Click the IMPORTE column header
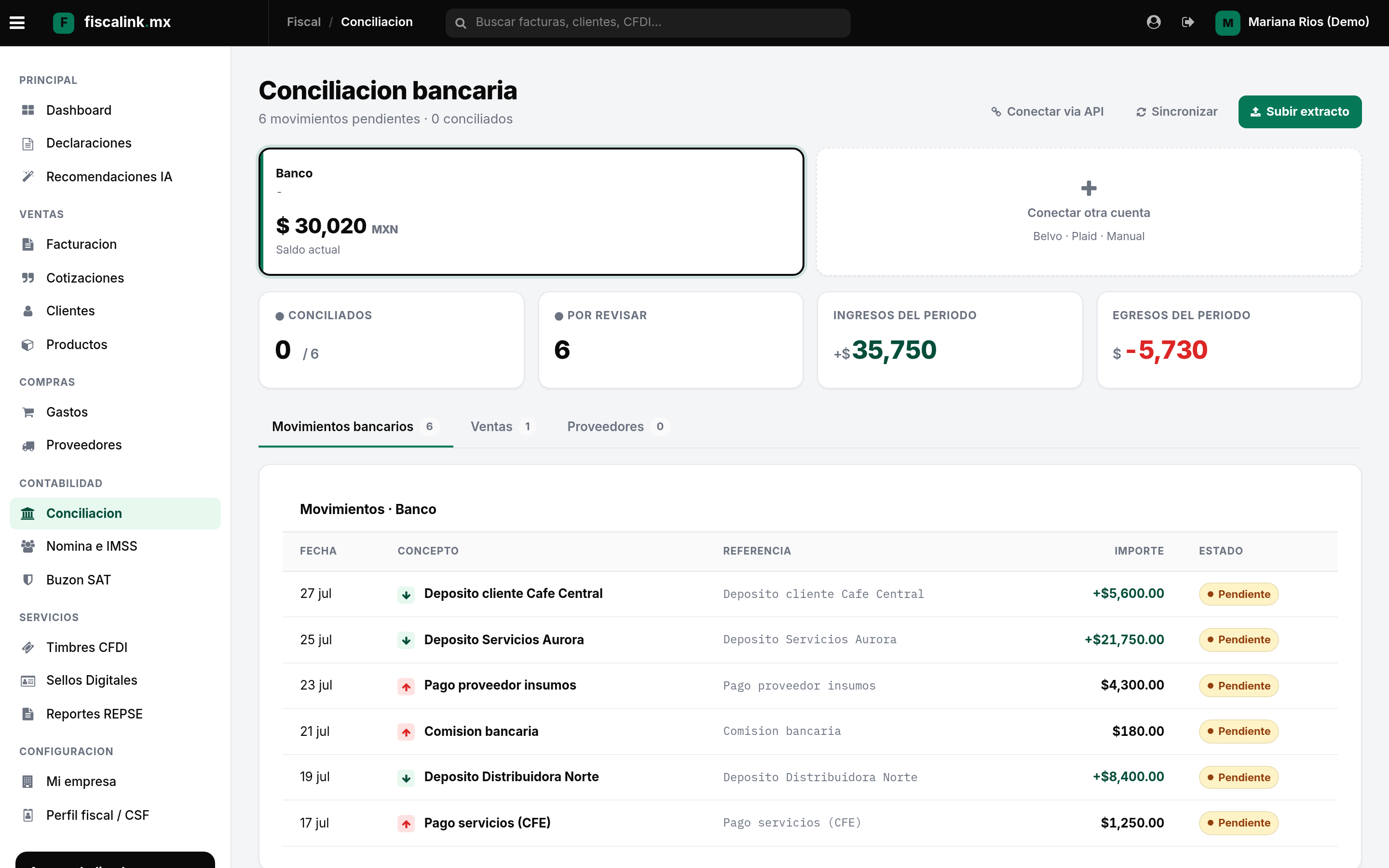This screenshot has width=1389, height=868. [x=1139, y=551]
